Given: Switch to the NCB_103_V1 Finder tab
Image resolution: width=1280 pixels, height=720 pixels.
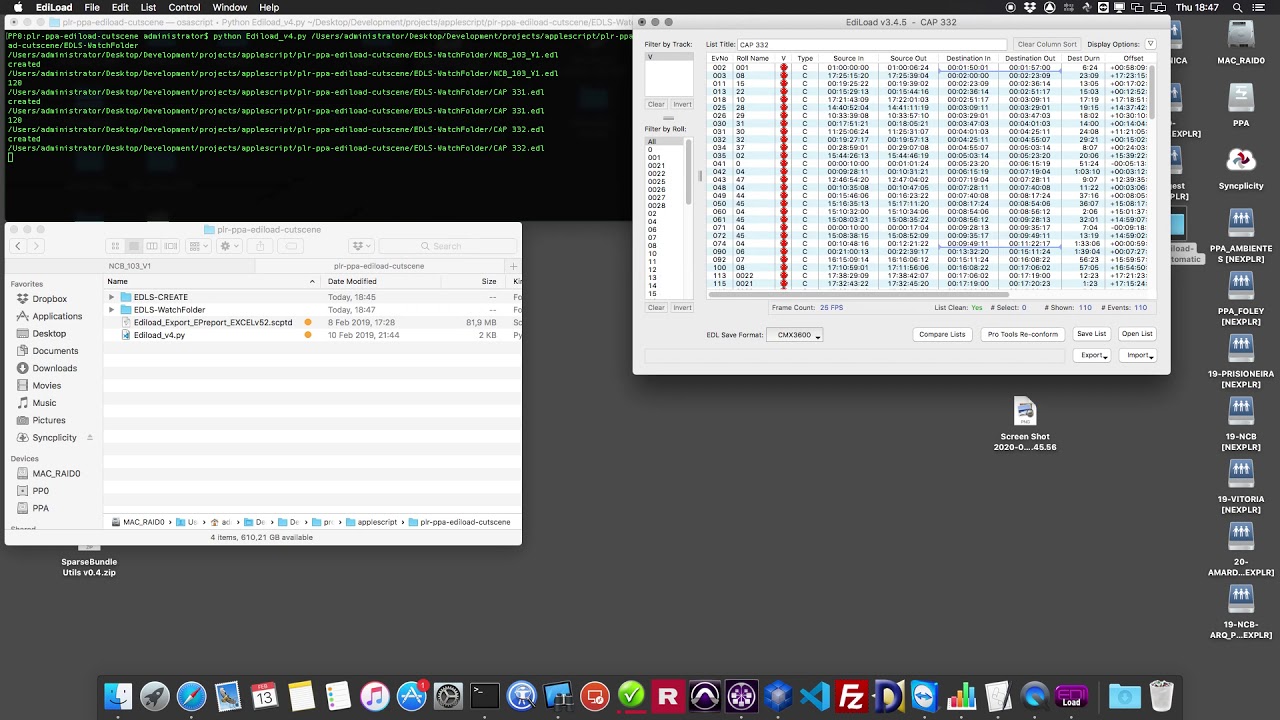Looking at the screenshot, I should pyautogui.click(x=130, y=266).
